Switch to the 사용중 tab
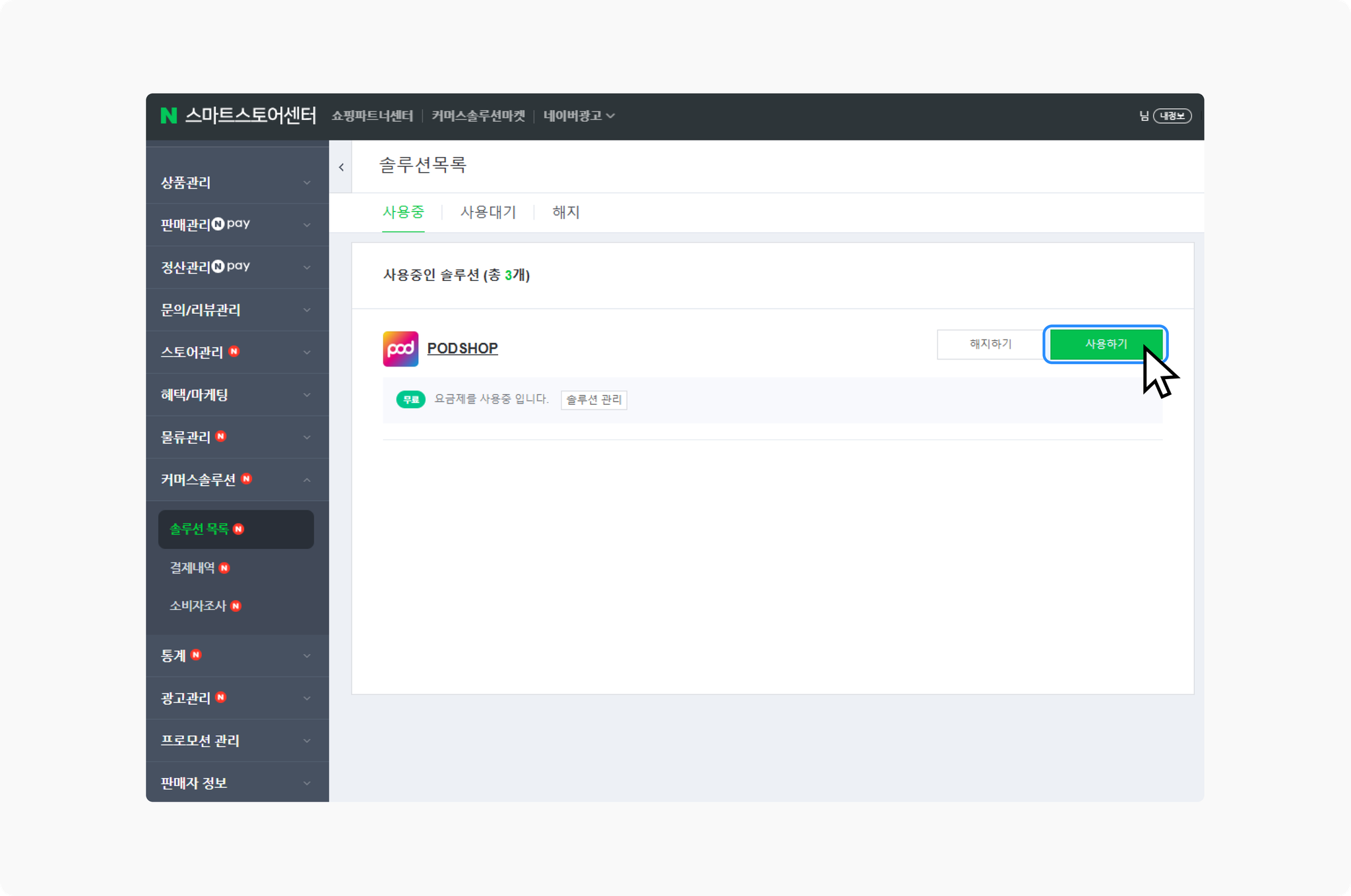Screen dimensions: 1351x896 [x=403, y=212]
